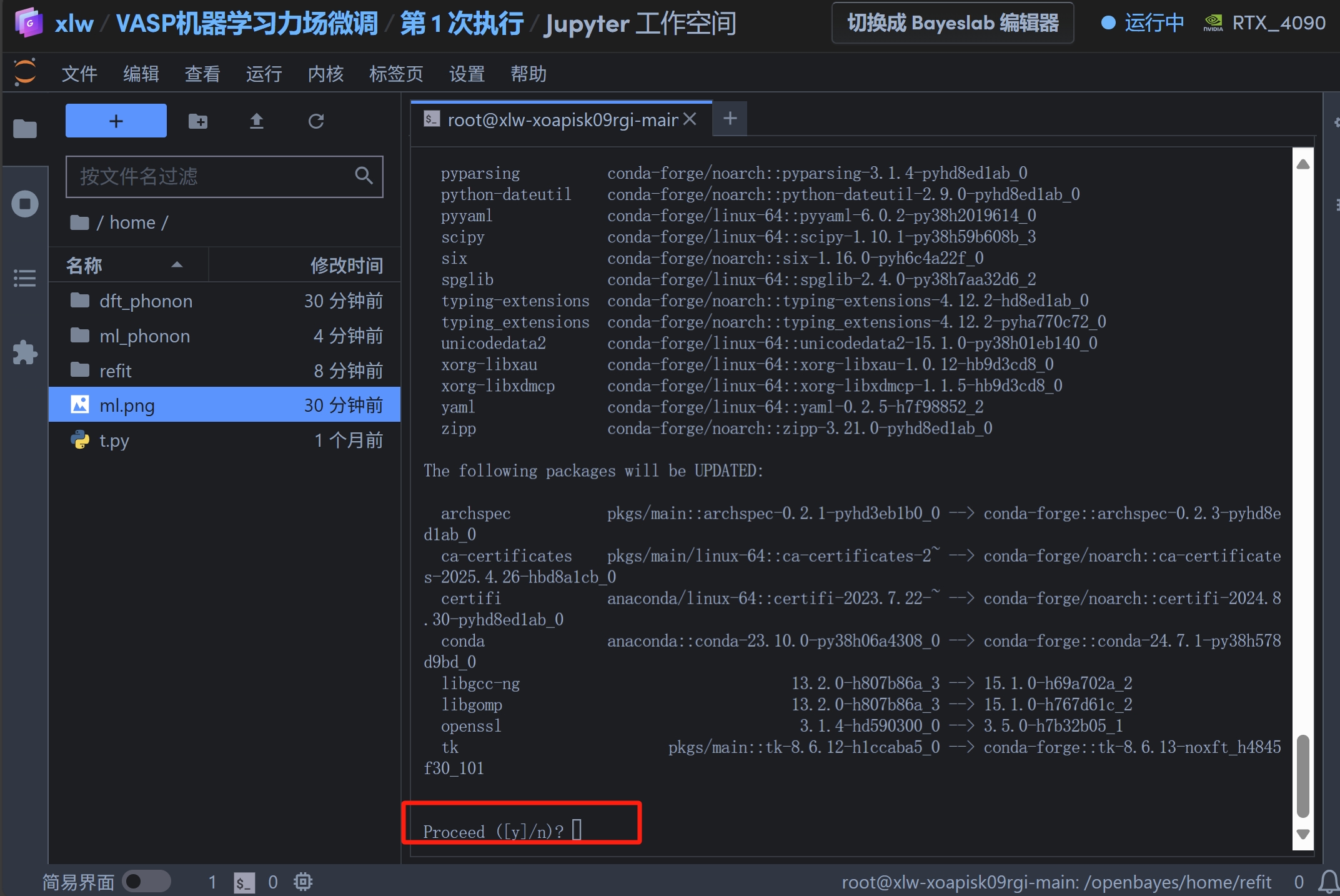Open running terminals and kernels panel
The image size is (1340, 896).
point(25,204)
